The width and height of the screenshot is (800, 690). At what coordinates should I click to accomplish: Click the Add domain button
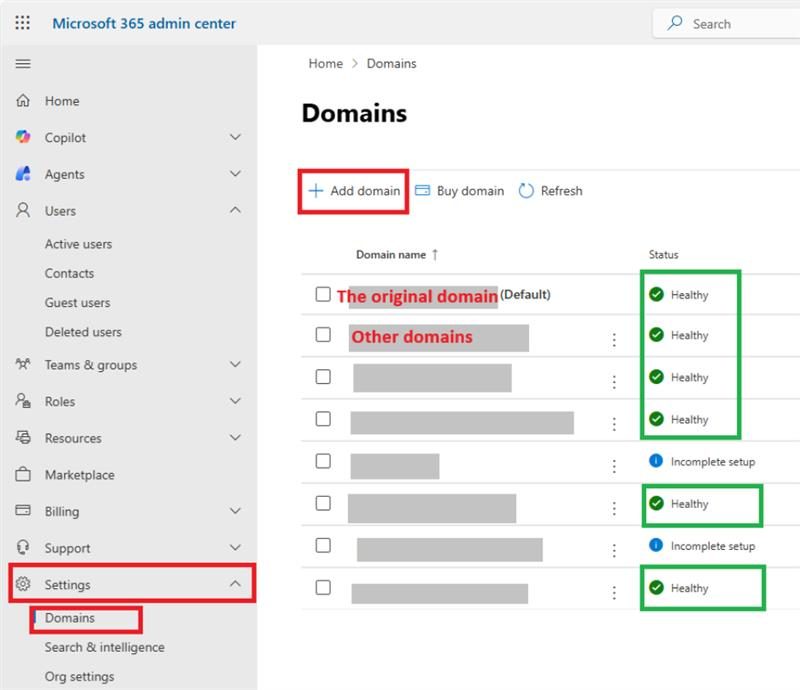354,191
